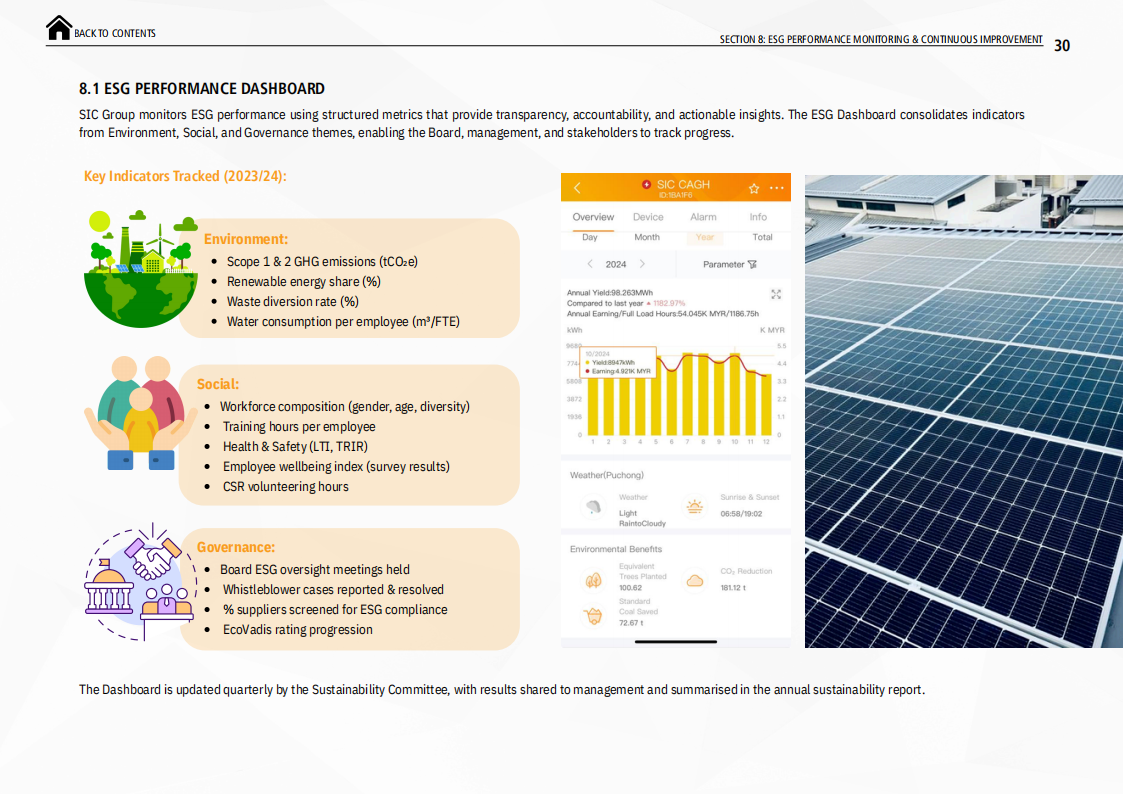Favorite the plant with the star icon
The width and height of the screenshot is (1123, 794).
(754, 188)
